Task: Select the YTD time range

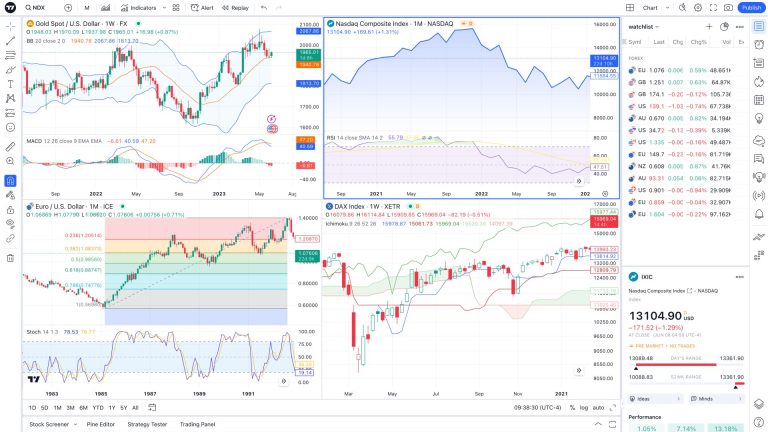Action: (x=98, y=408)
